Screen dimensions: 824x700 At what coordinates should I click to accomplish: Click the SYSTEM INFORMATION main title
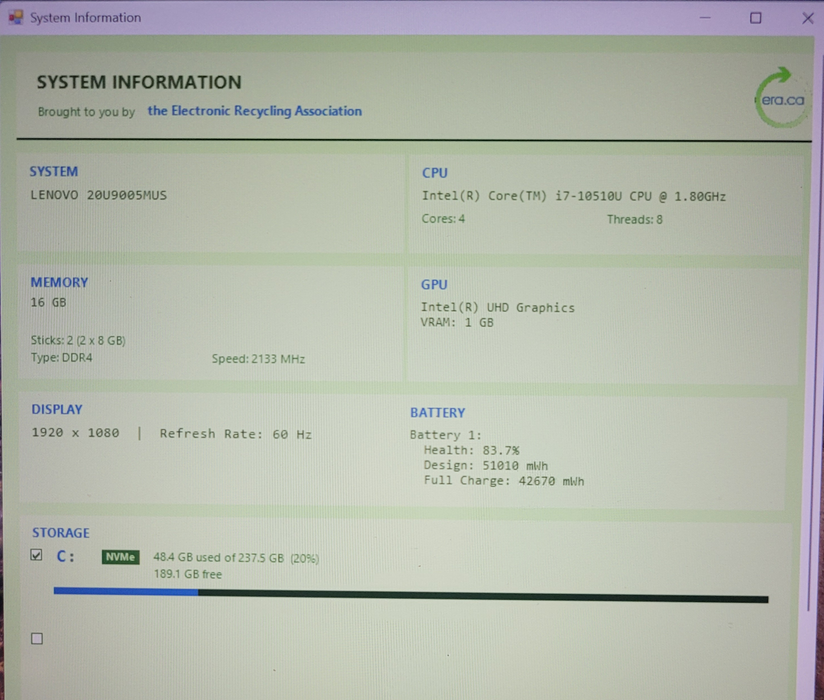tap(139, 82)
